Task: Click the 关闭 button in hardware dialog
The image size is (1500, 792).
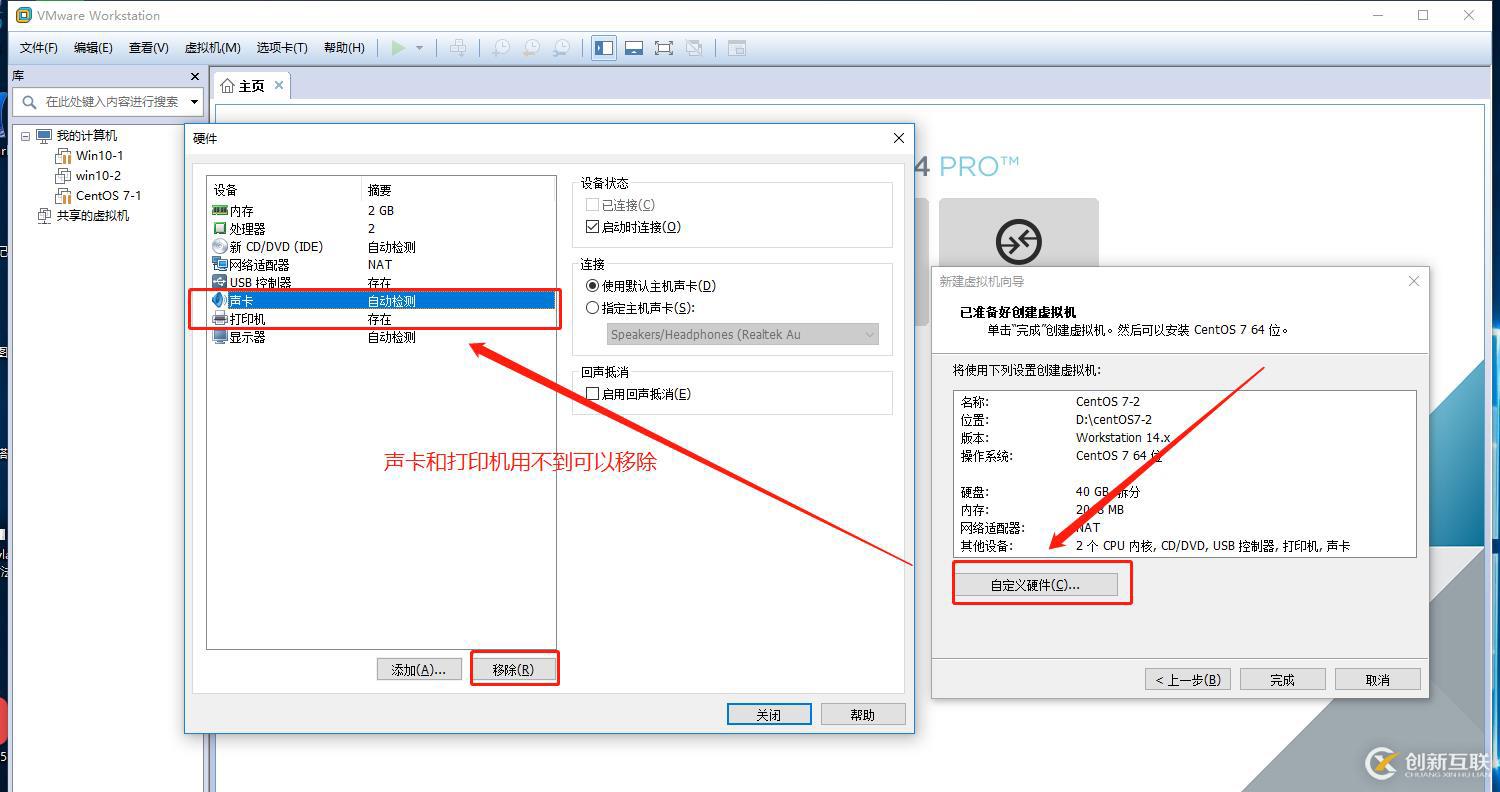Action: coord(769,714)
